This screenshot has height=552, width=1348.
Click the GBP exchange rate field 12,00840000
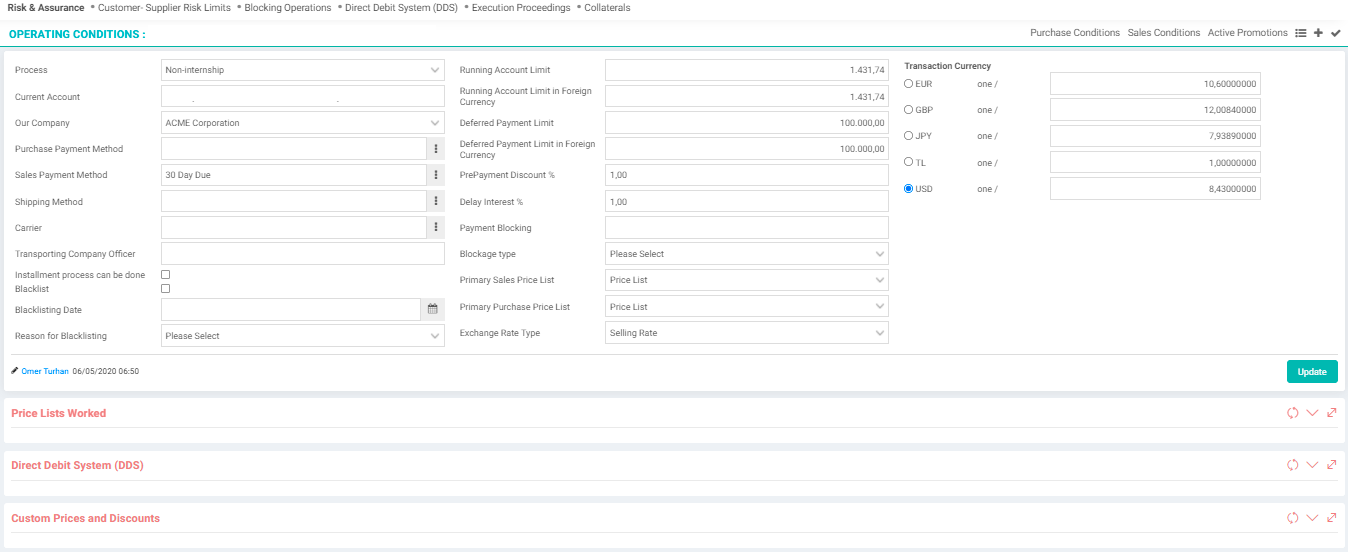coord(1155,110)
